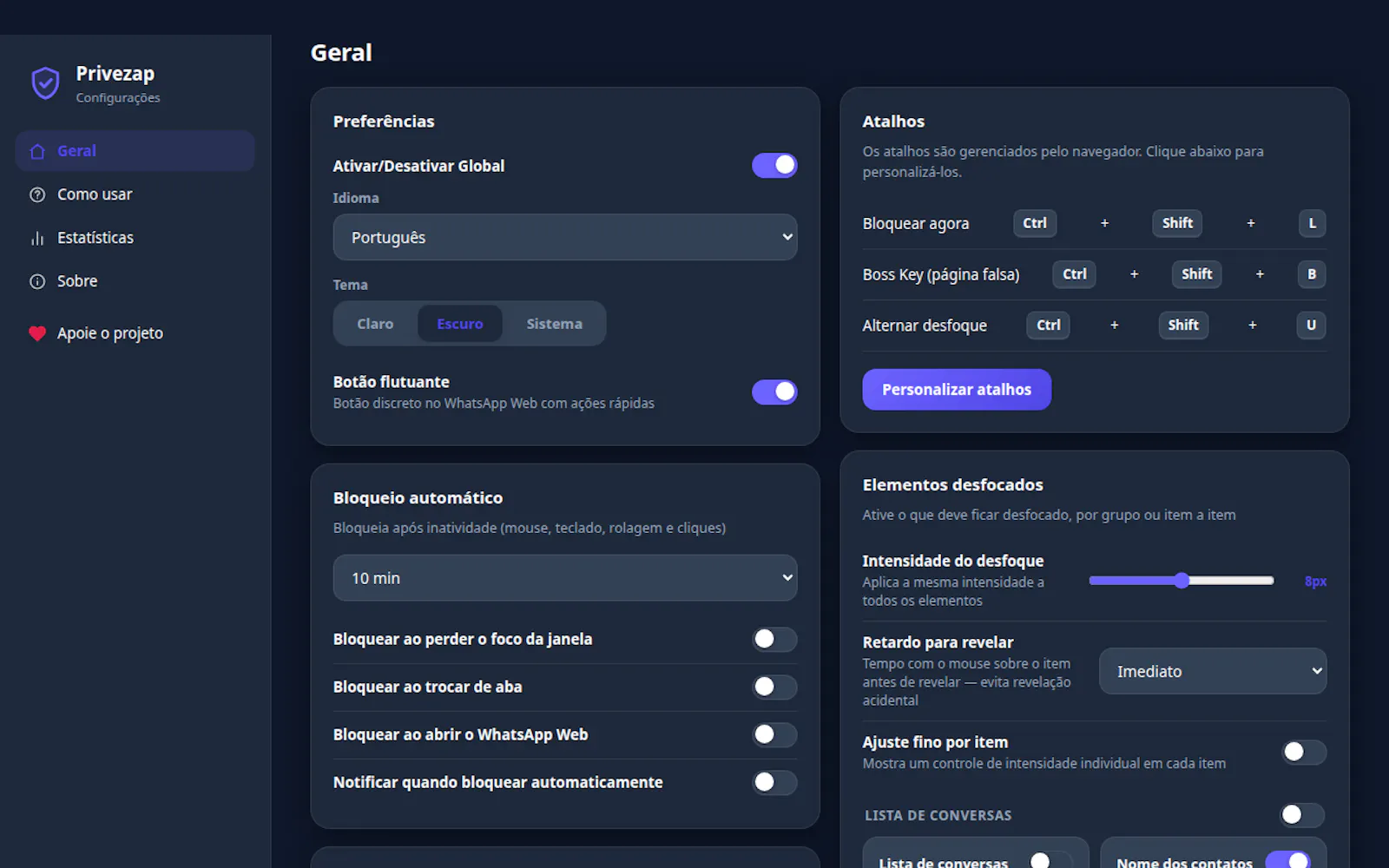
Task: Click the Atalhos section title
Action: tap(893, 122)
